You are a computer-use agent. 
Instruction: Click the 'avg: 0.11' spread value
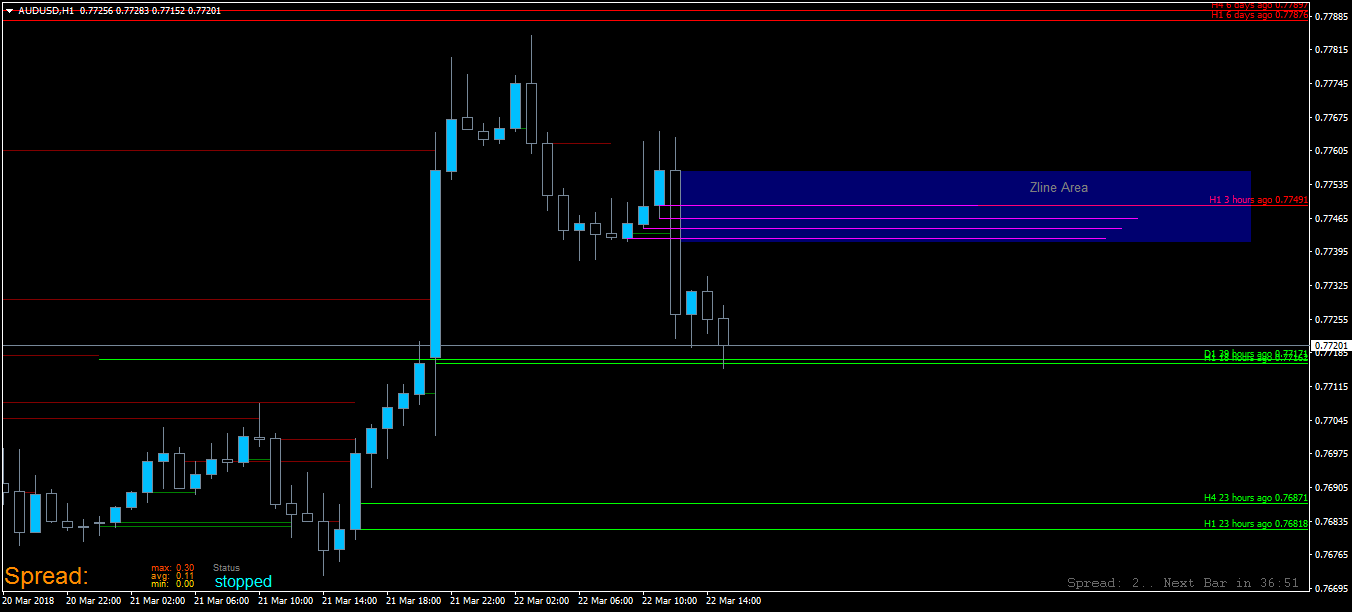point(173,575)
